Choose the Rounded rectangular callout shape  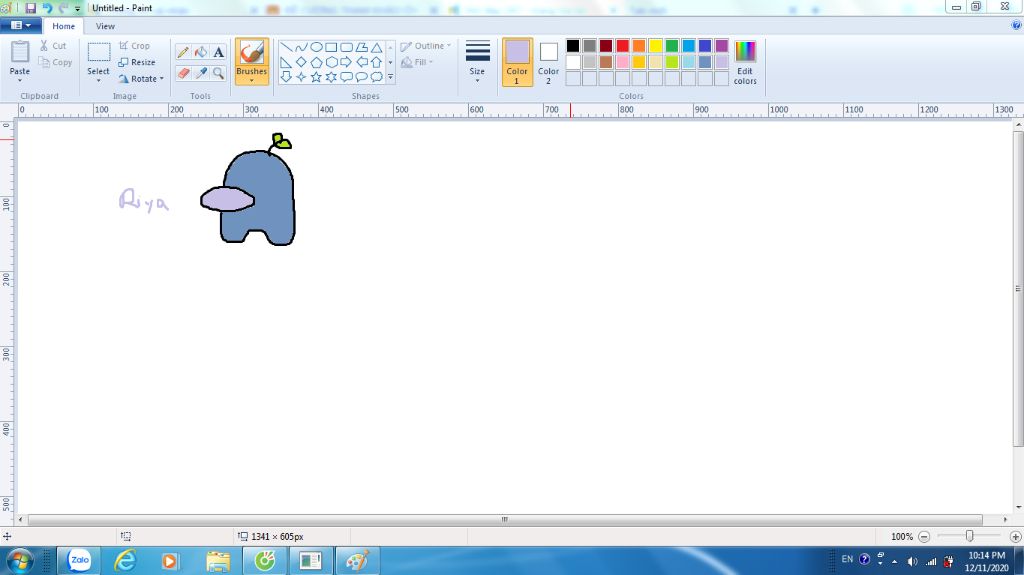tap(346, 77)
